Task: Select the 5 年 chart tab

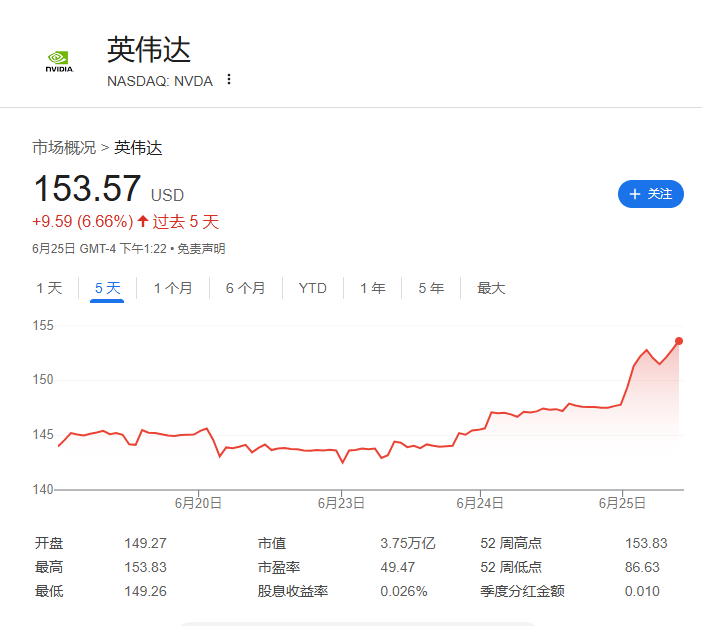Action: click(x=431, y=288)
